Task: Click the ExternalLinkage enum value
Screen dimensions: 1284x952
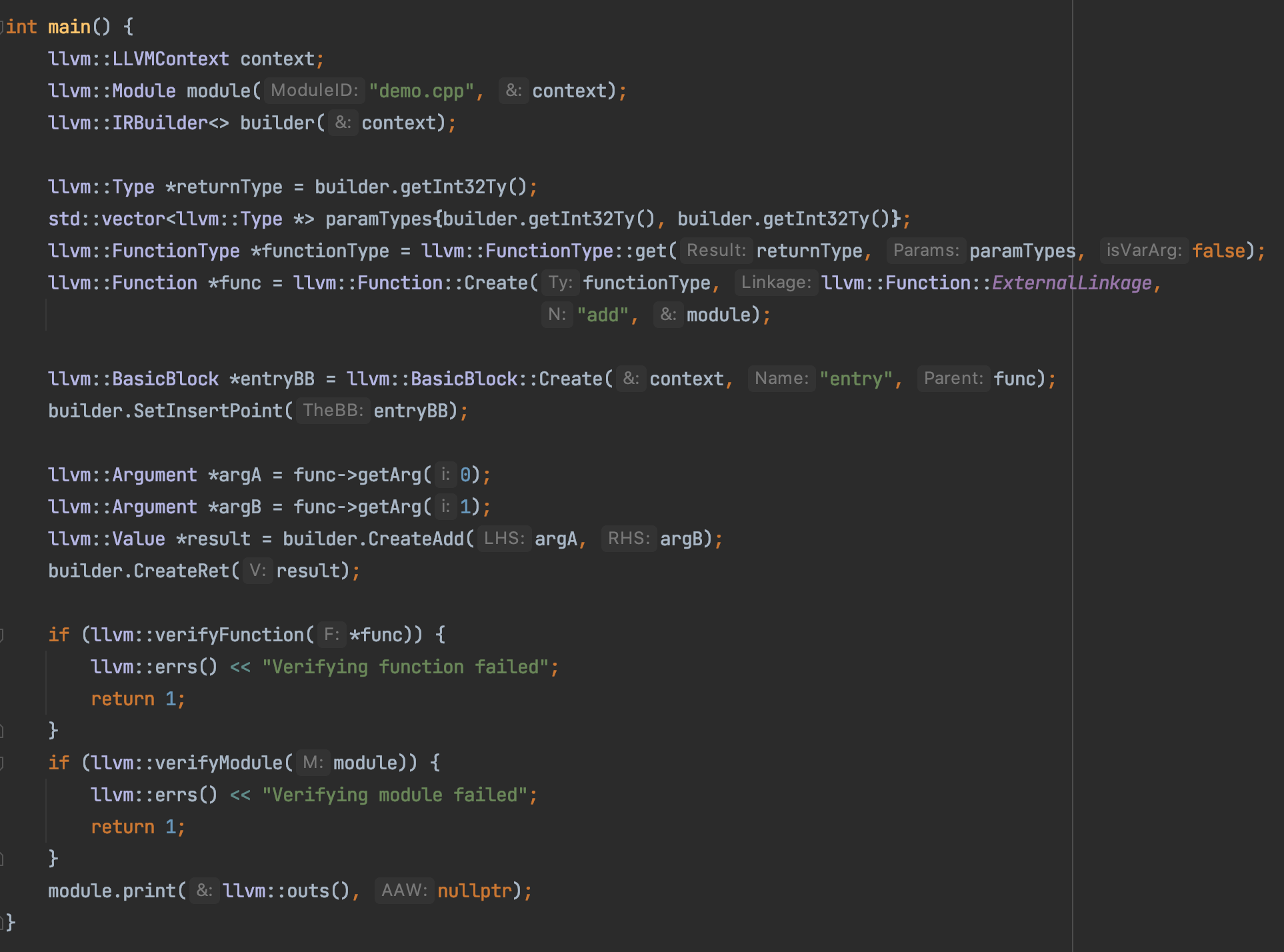Action: (1072, 283)
